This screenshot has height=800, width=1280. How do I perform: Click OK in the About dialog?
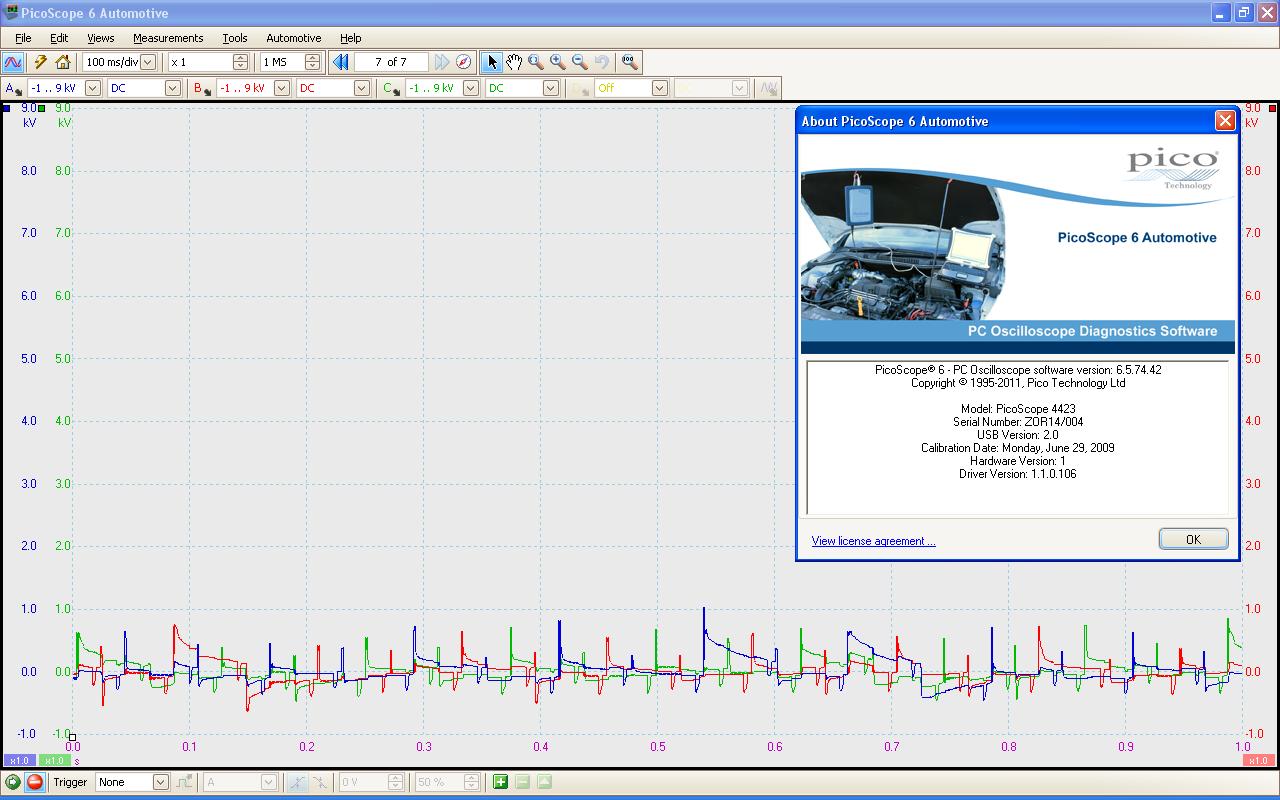(x=1193, y=539)
